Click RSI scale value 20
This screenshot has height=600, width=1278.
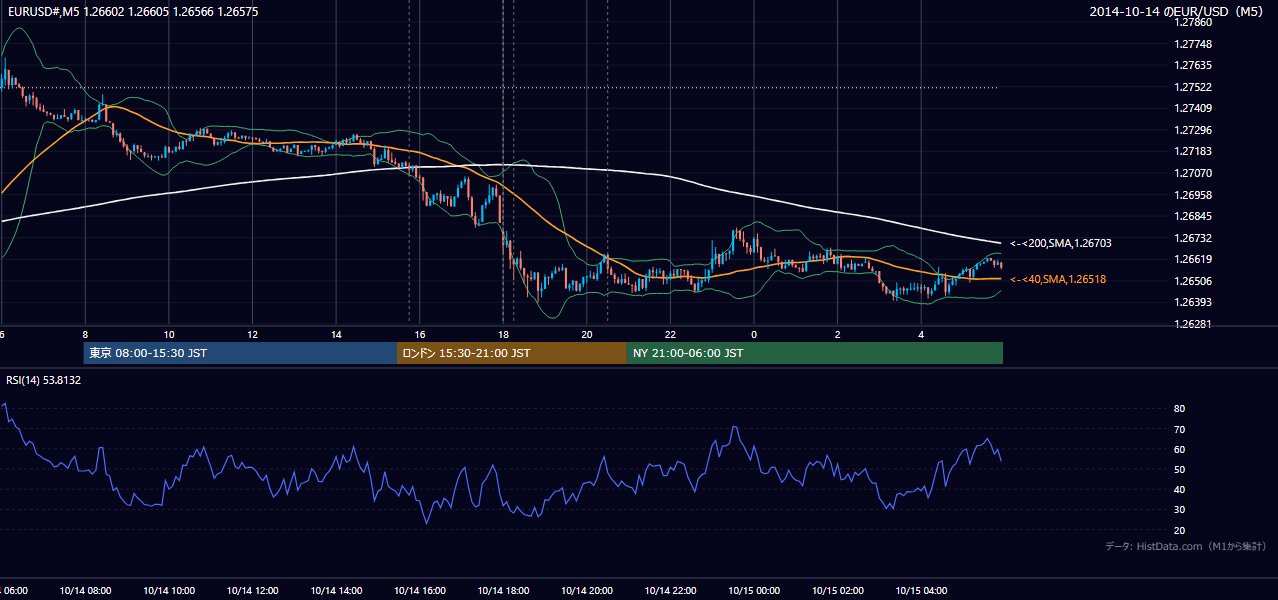click(1179, 530)
